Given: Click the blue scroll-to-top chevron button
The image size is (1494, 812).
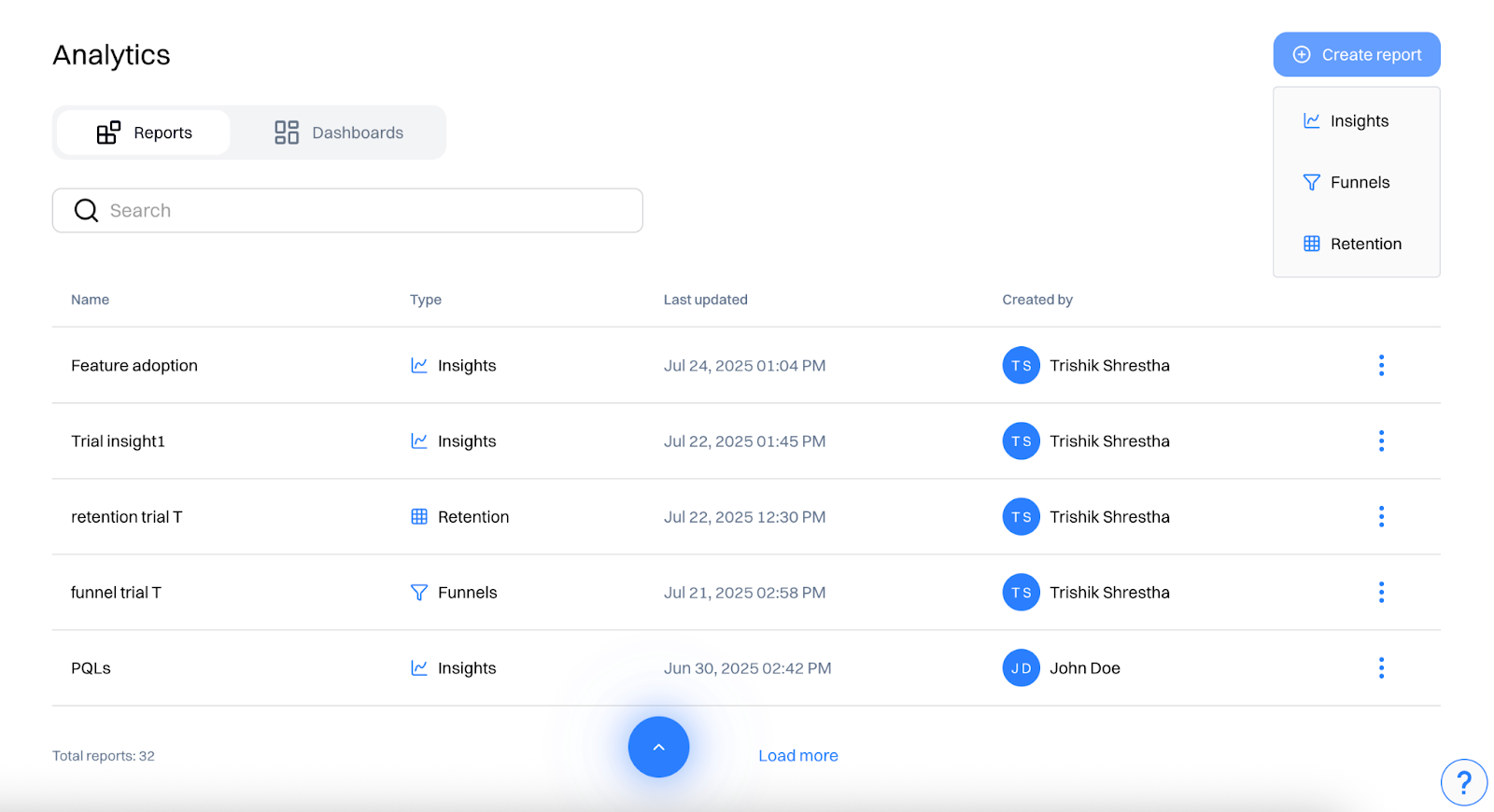Looking at the screenshot, I should tap(658, 748).
